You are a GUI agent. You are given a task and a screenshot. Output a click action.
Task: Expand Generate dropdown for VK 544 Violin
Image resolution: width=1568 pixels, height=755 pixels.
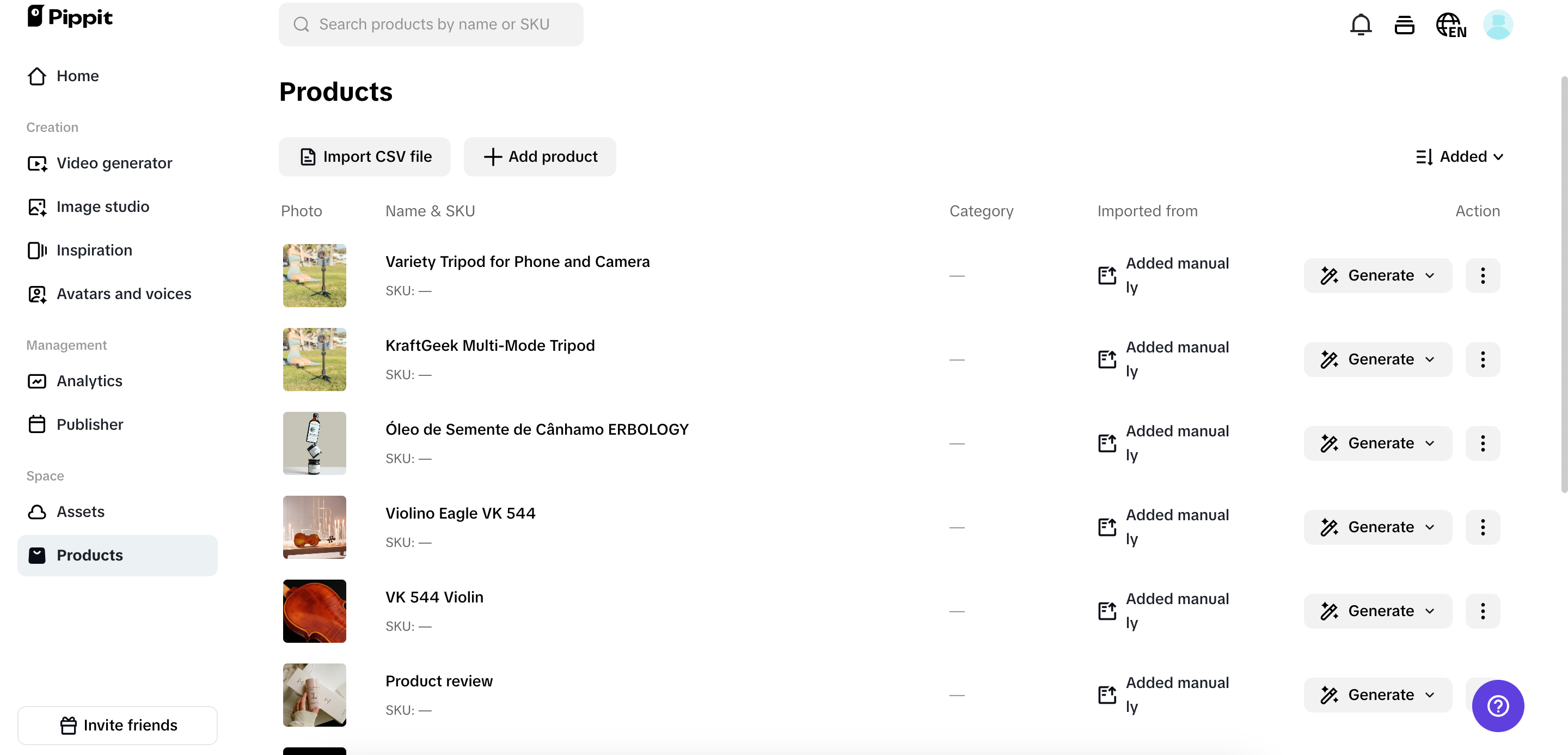[x=1377, y=611]
